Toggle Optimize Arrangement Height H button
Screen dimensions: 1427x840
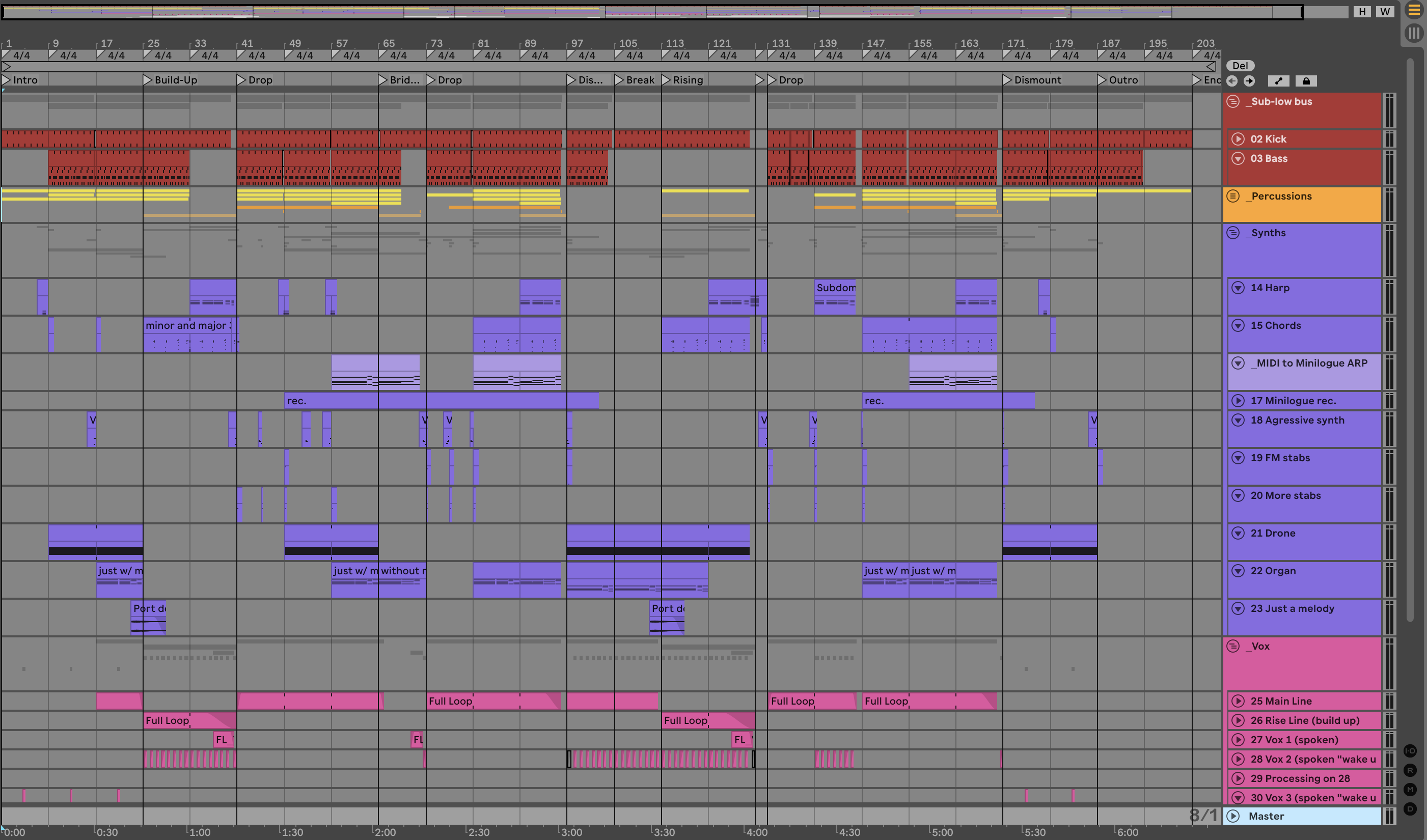1362,11
